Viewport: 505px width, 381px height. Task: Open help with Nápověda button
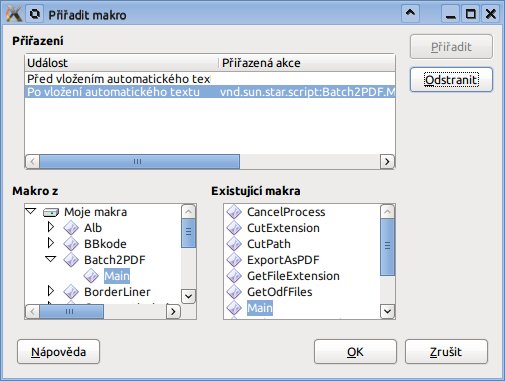click(x=58, y=352)
